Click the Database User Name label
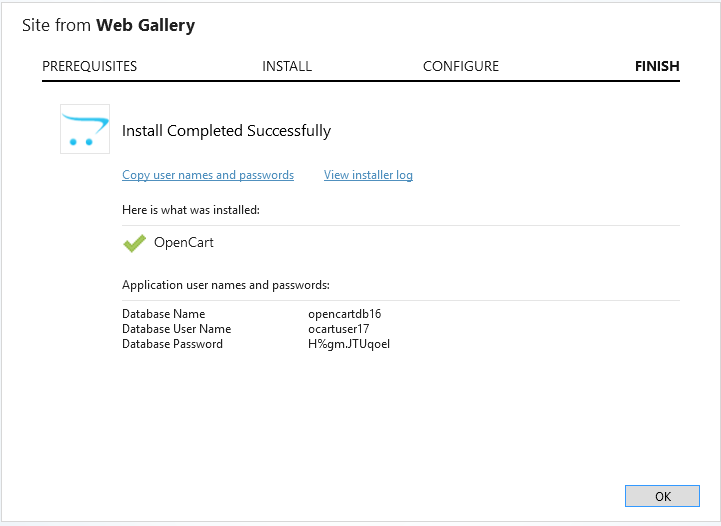This screenshot has width=721, height=526. click(x=176, y=329)
